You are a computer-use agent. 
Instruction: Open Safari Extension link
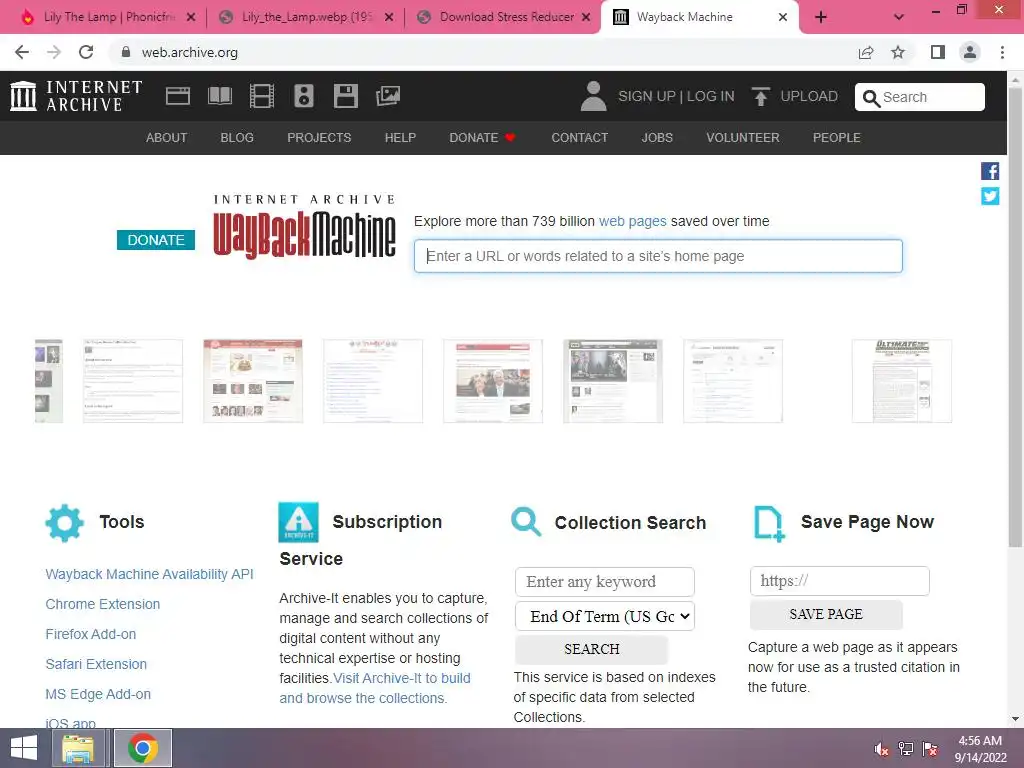[96, 664]
